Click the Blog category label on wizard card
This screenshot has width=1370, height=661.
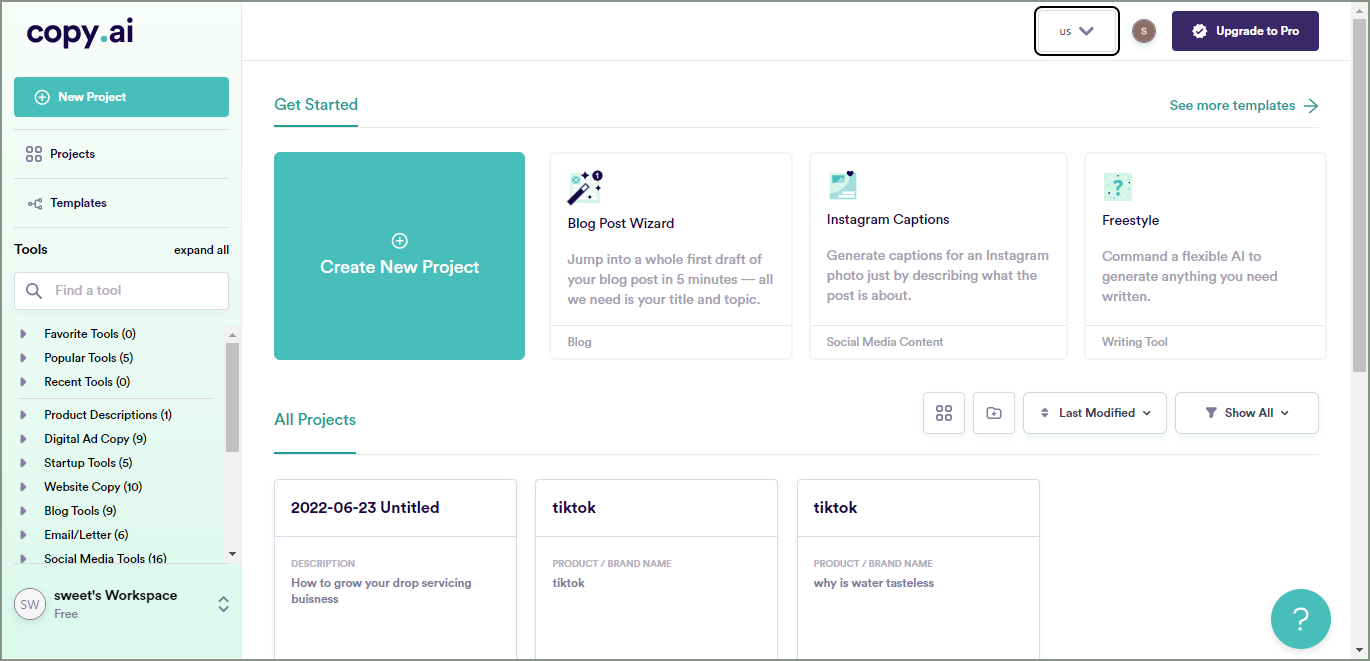point(580,342)
